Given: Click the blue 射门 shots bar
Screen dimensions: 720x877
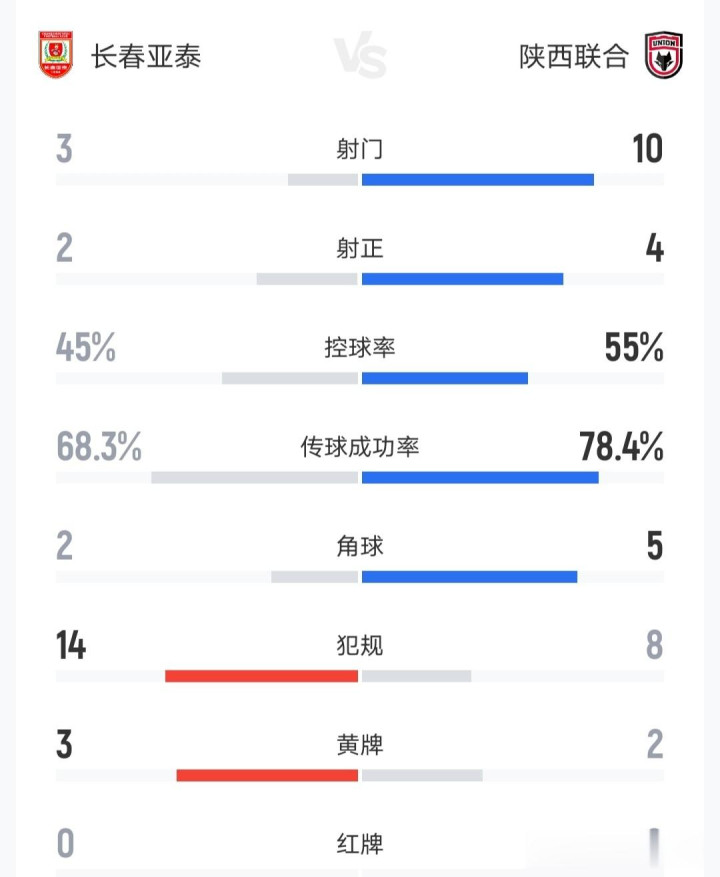Looking at the screenshot, I should pos(477,180).
